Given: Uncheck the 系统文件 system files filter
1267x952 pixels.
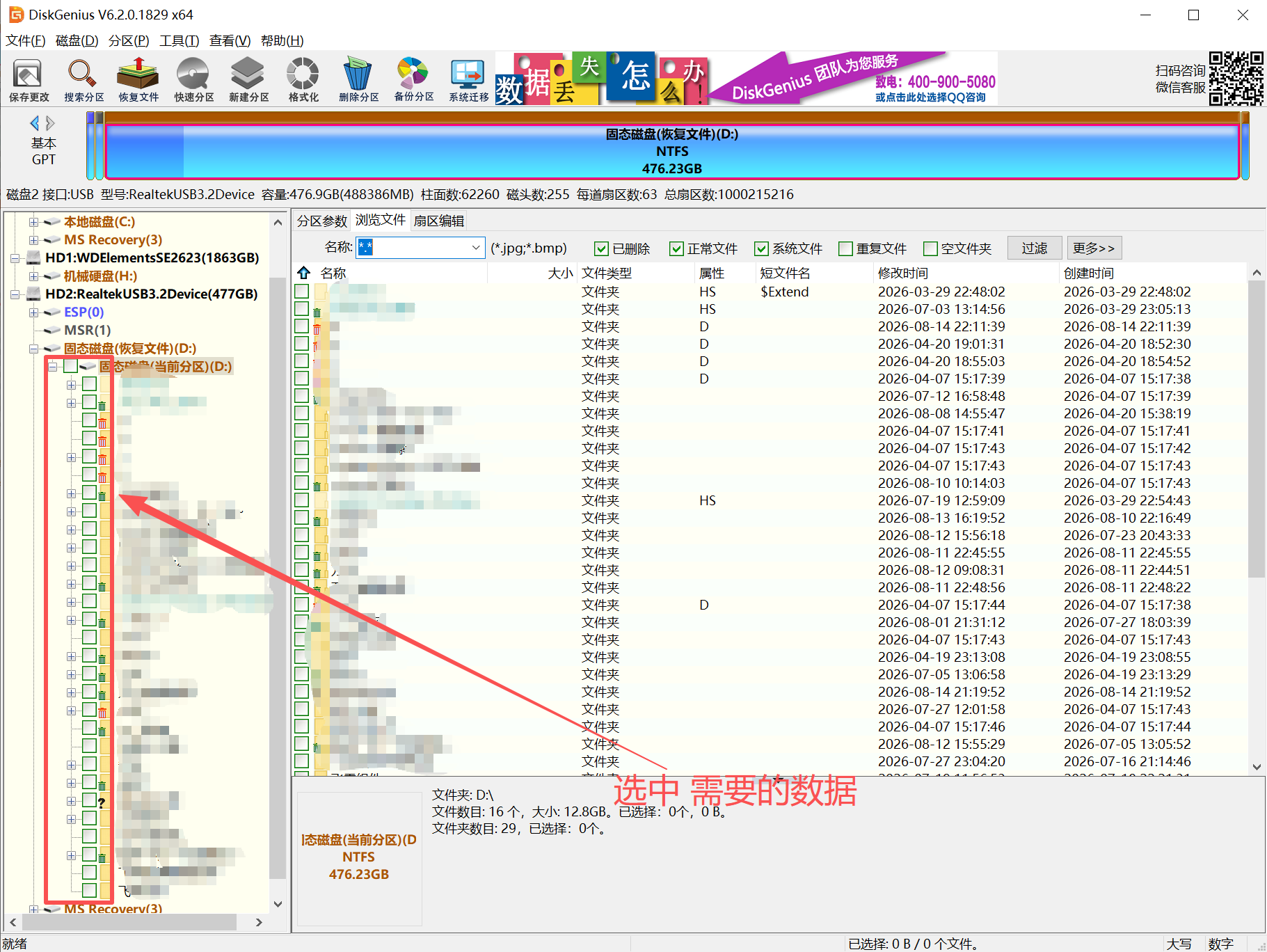Looking at the screenshot, I should (x=761, y=248).
